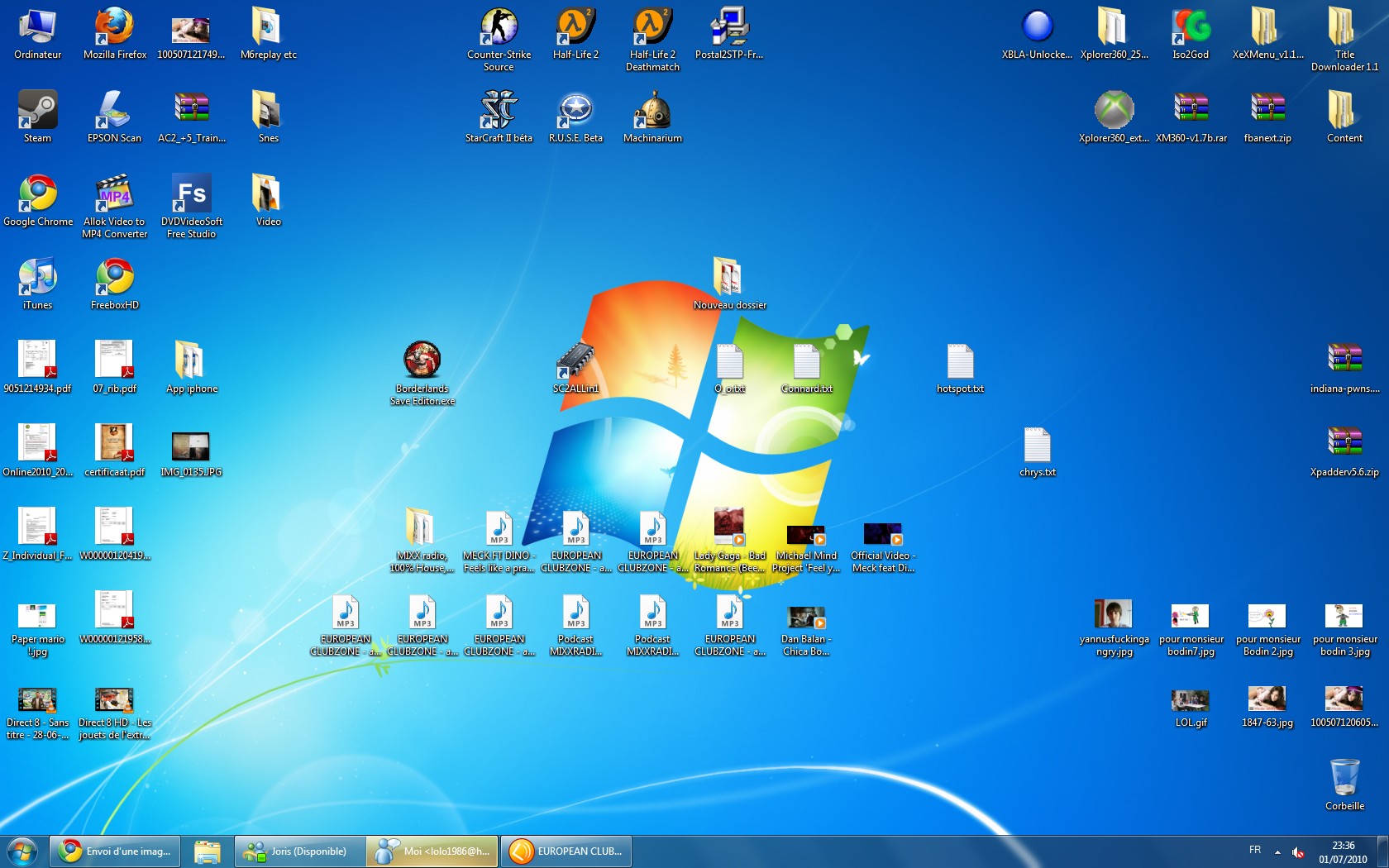This screenshot has height=868, width=1389.
Task: Launch Mozilla Firefox from desktop
Action: (x=114, y=35)
